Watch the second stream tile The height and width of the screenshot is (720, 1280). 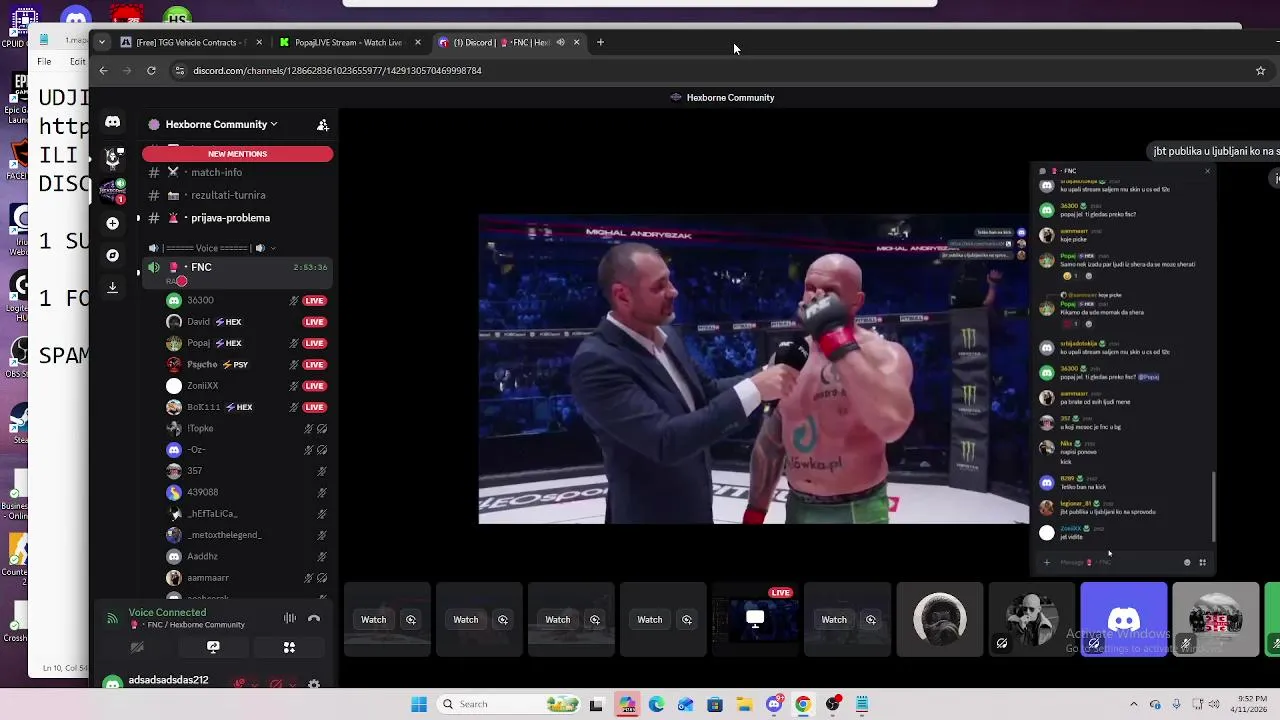(x=466, y=620)
